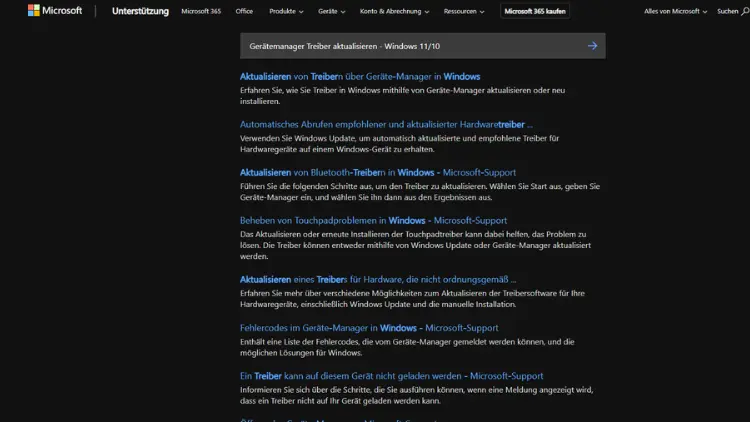Open Automatisches Abrufen empfohlener Hardwaretreiber result

pos(386,124)
